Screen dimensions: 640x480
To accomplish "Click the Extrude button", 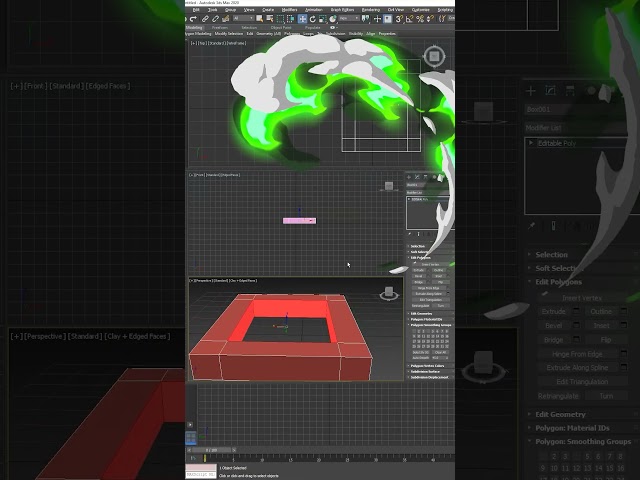I will point(419,270).
